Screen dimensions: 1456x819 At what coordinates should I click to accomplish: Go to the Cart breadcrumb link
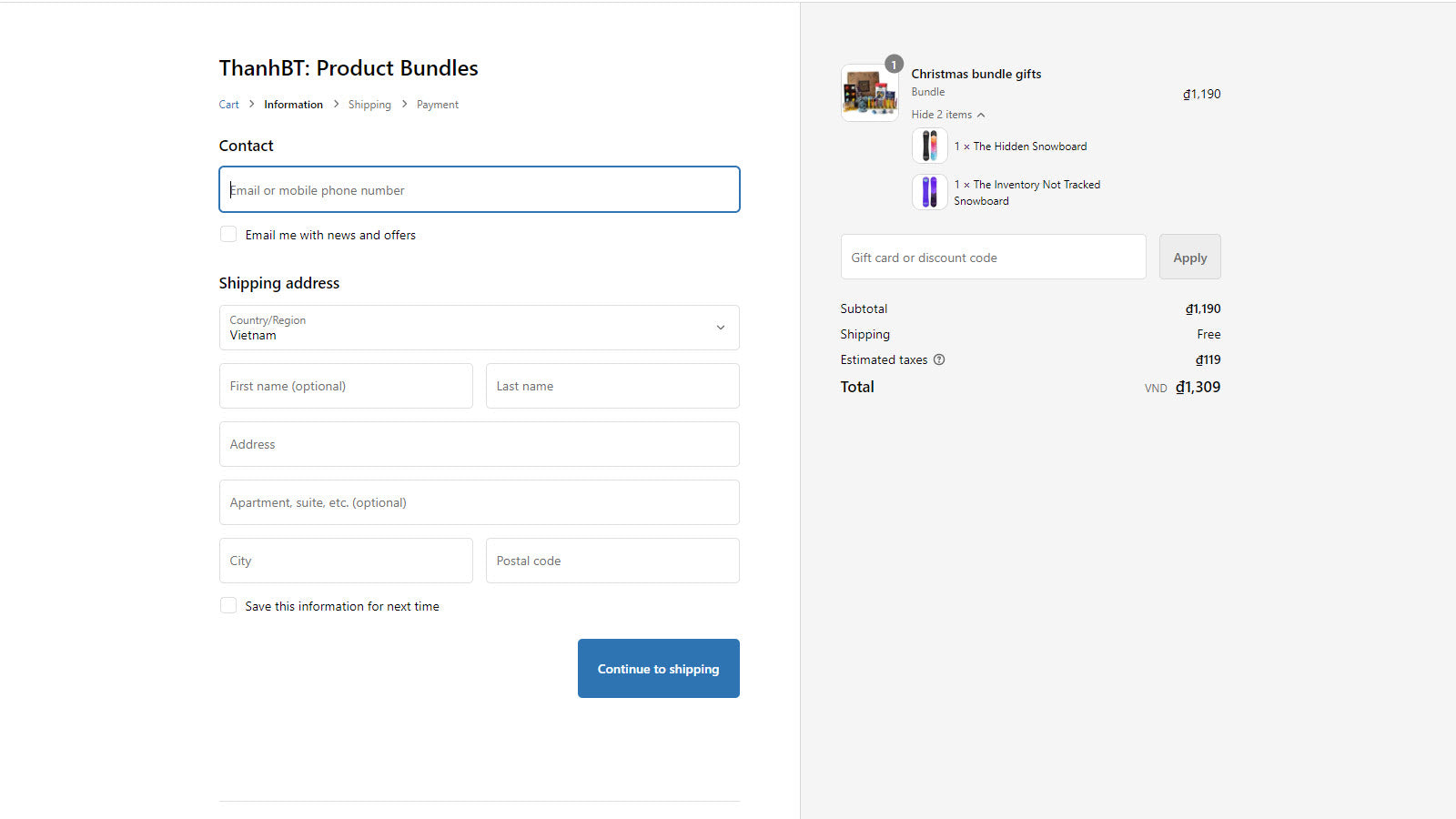click(228, 105)
